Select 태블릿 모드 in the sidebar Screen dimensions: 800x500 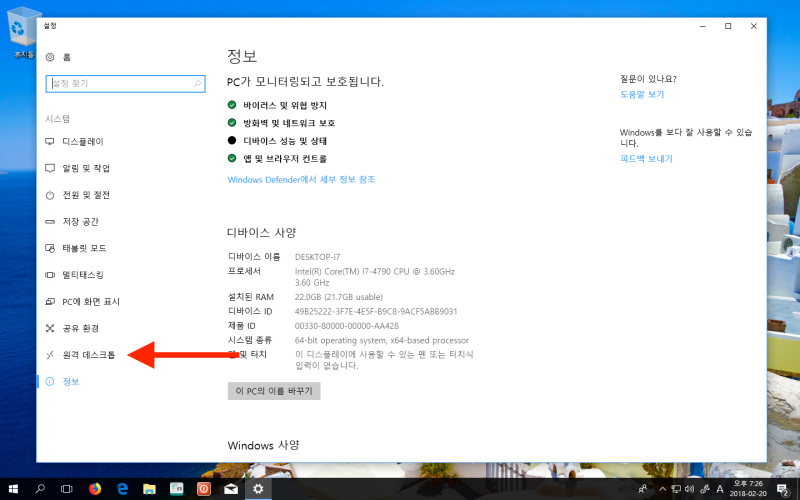[x=76, y=248]
